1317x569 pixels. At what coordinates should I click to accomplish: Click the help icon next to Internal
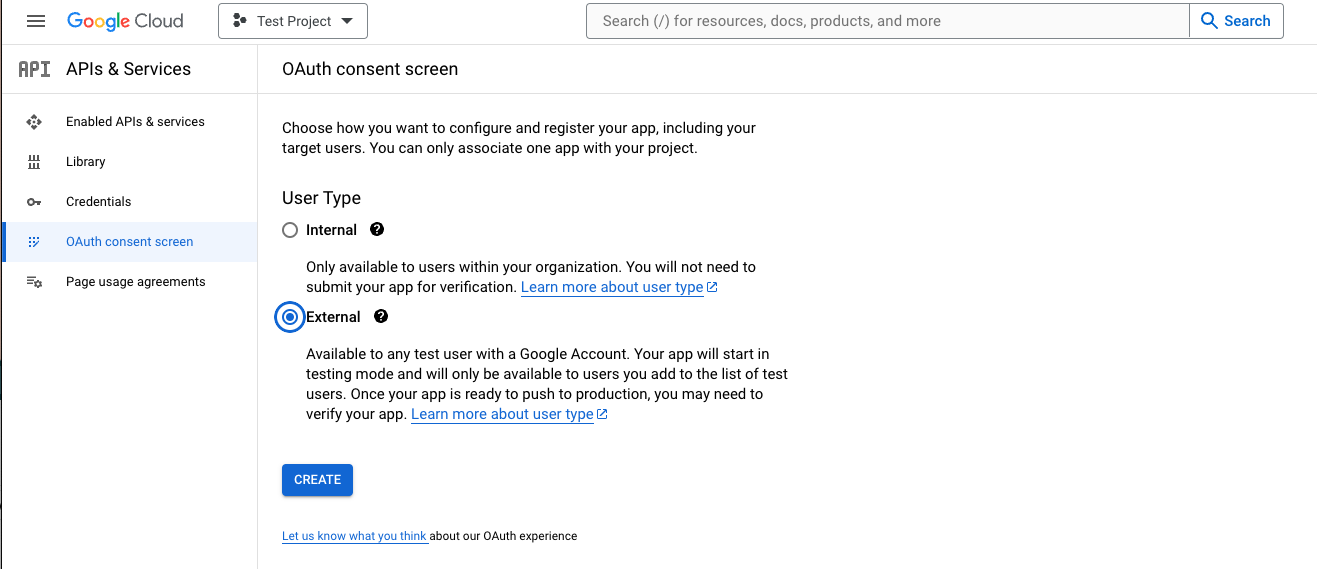coord(377,229)
